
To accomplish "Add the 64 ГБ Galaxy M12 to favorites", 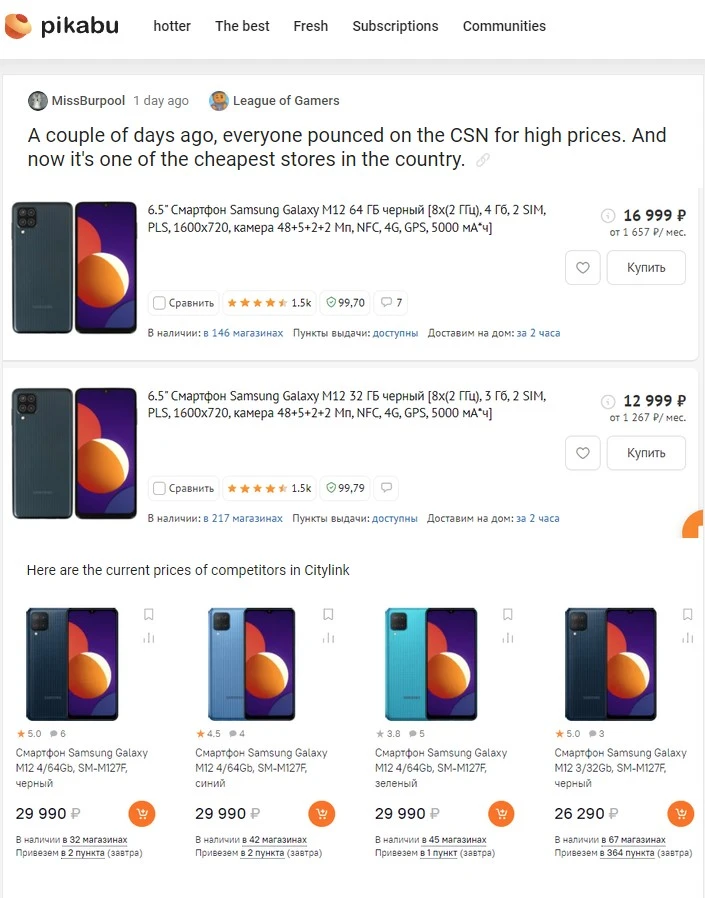I will pyautogui.click(x=582, y=268).
